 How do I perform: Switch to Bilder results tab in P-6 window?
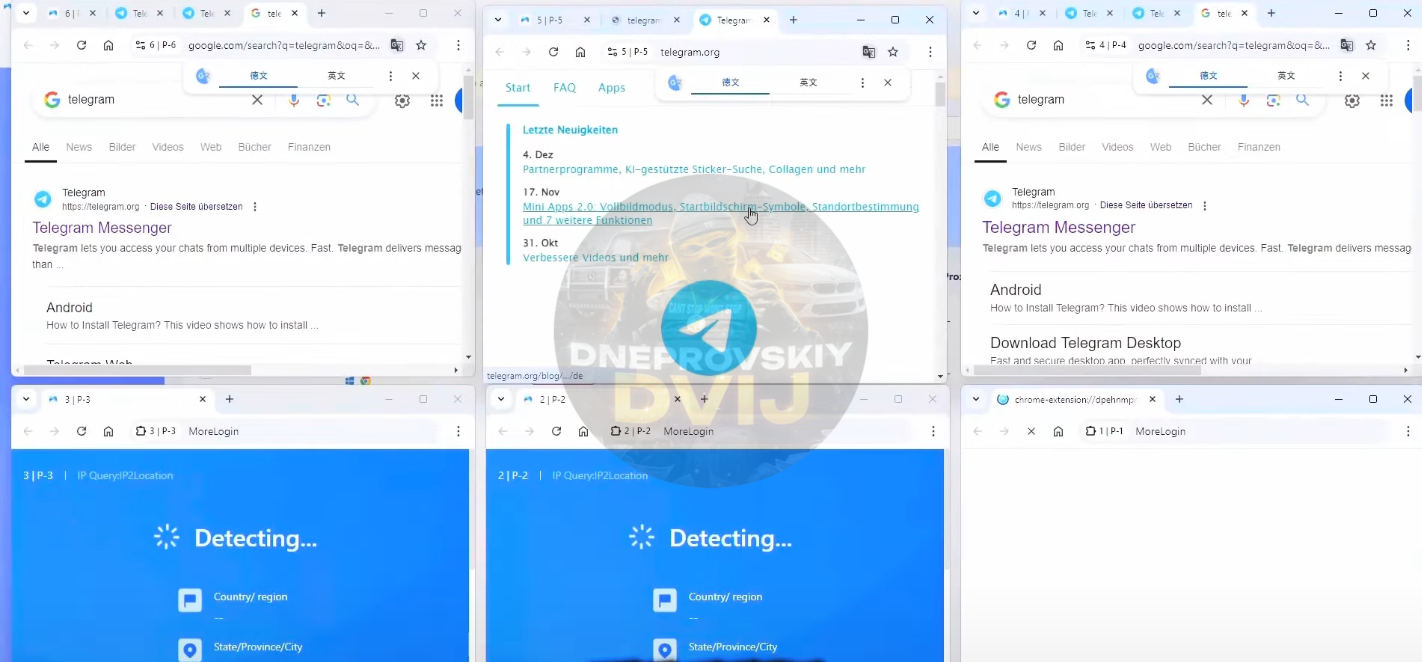[x=122, y=147]
